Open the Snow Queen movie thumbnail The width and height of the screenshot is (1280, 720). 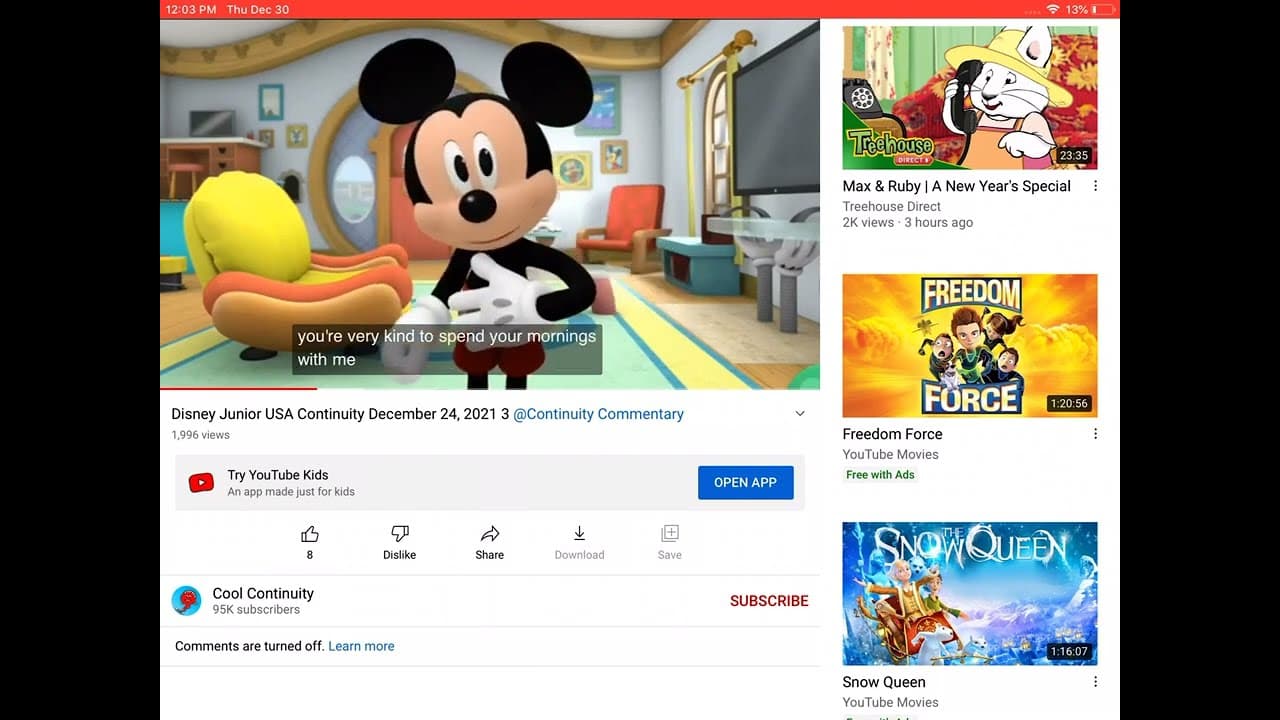click(x=970, y=594)
